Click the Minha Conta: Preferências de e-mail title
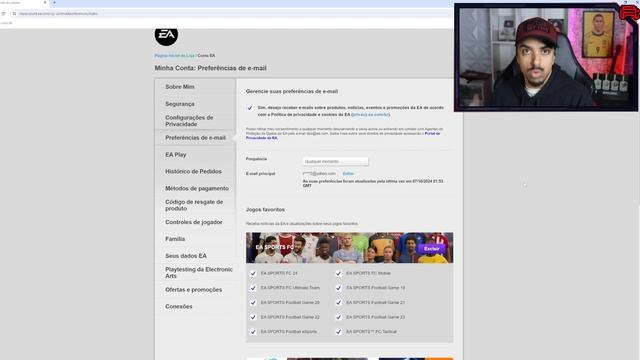This screenshot has height=360, width=640. (210, 68)
